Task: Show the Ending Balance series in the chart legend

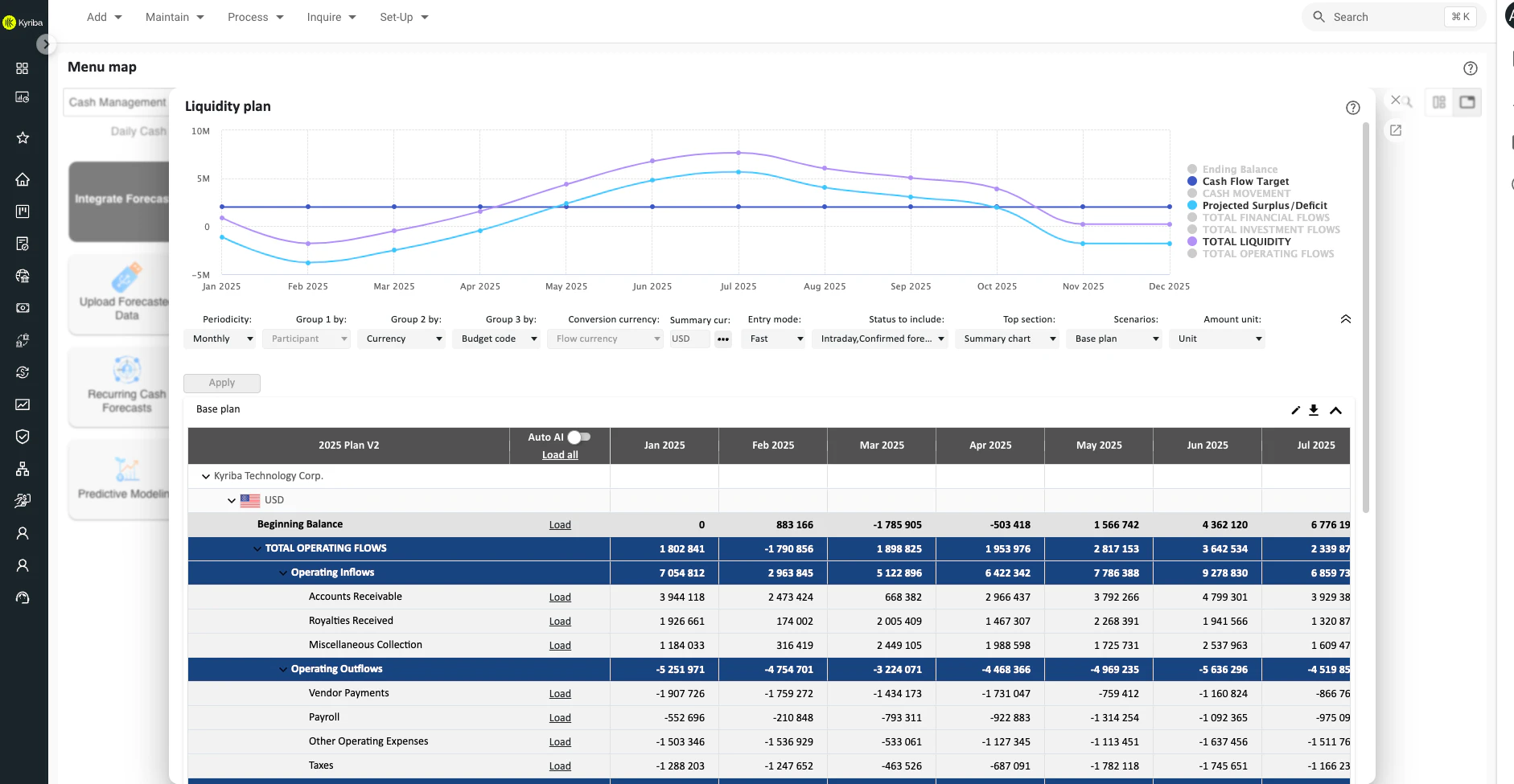Action: [x=1239, y=169]
